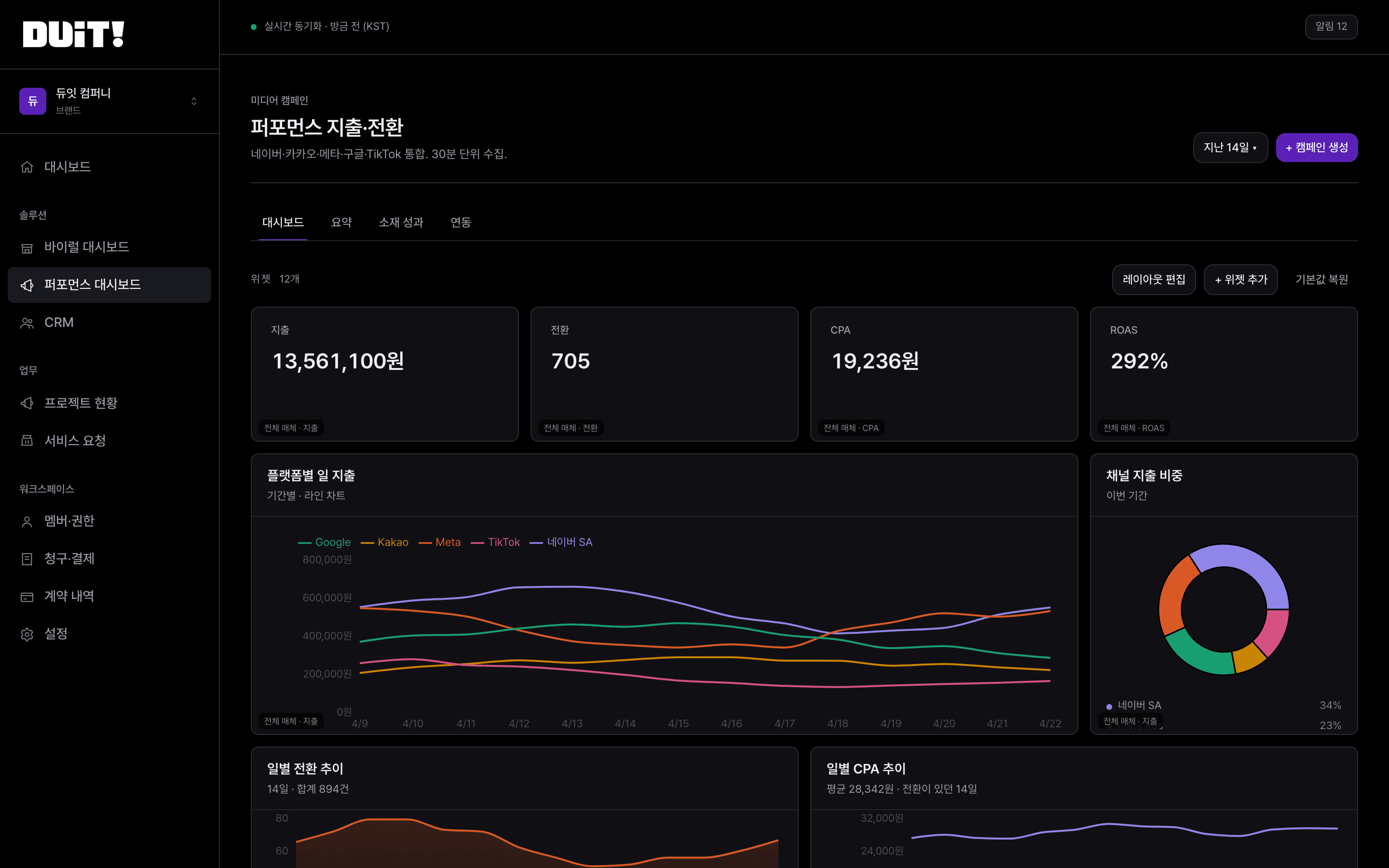The height and width of the screenshot is (868, 1389).
Task: Click the 채널 지출 비중 widget title
Action: (x=1144, y=475)
